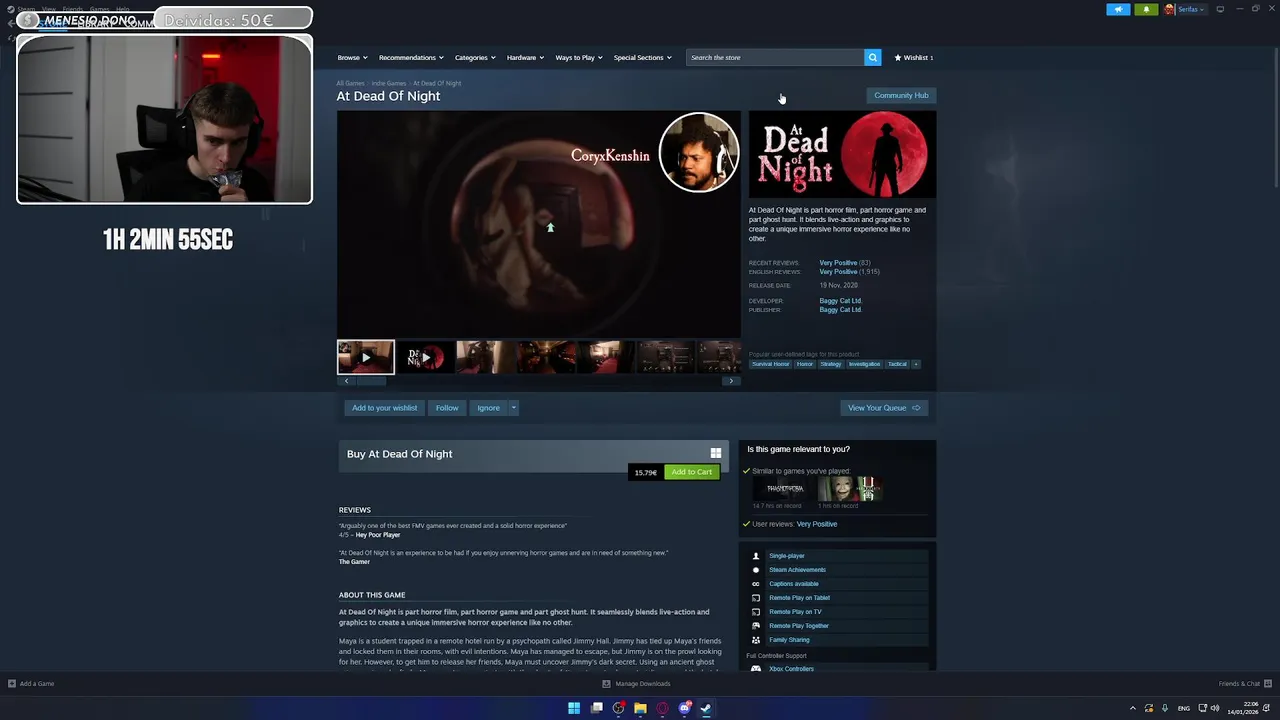Select the second video trailer thumbnail
The image size is (1280, 720).
(x=425, y=357)
